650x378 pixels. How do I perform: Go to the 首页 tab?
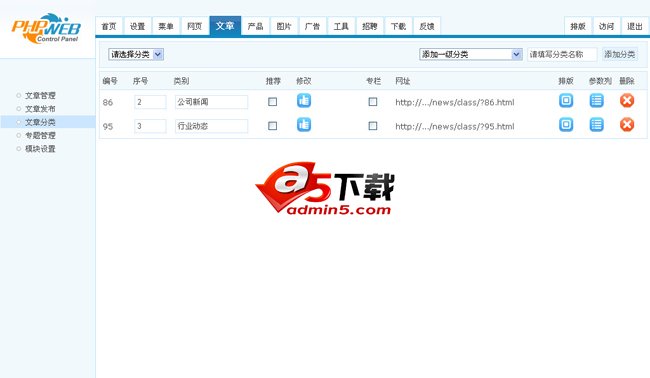pos(109,27)
